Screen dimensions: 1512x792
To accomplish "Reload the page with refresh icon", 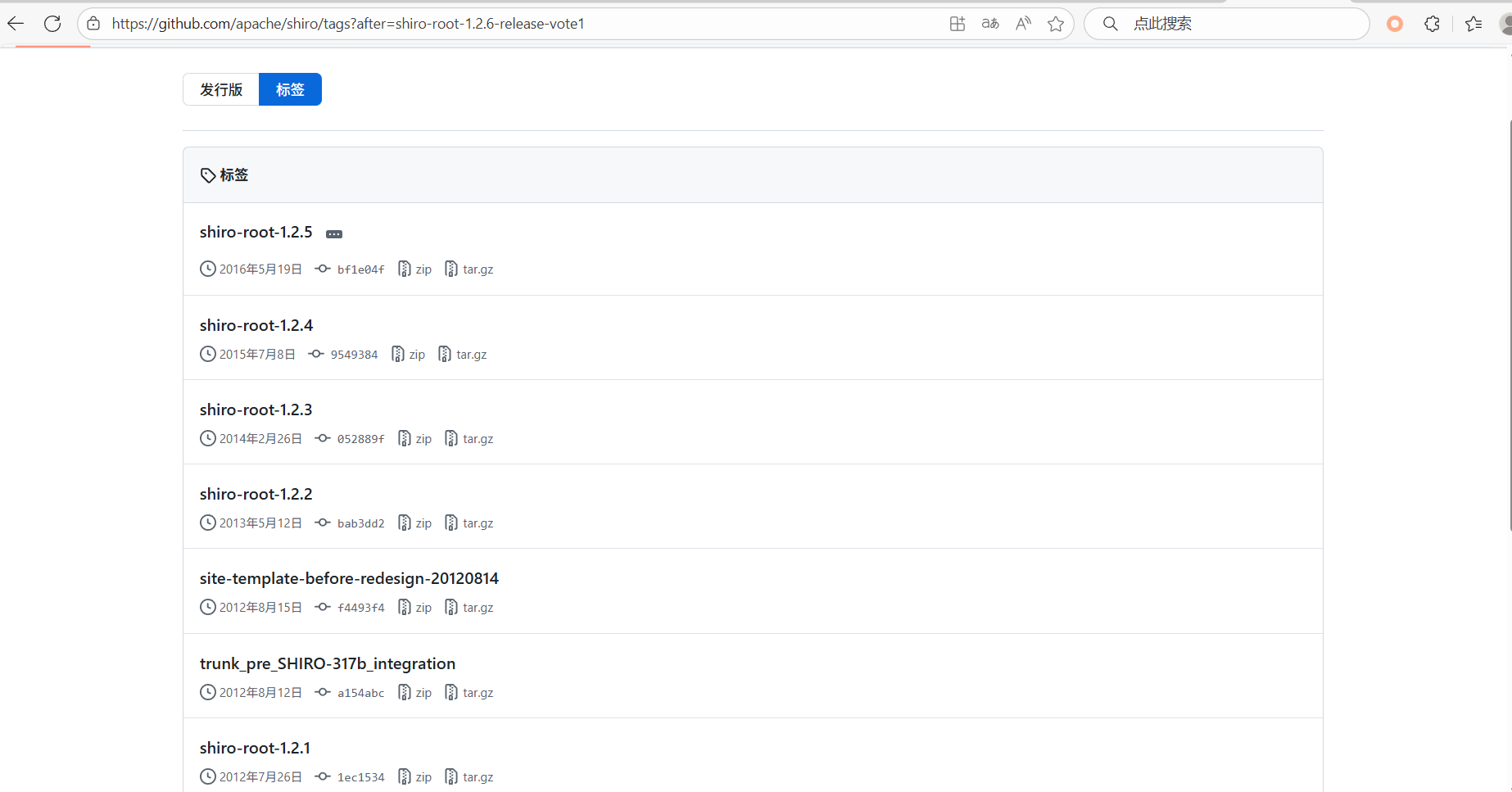I will pos(52,24).
